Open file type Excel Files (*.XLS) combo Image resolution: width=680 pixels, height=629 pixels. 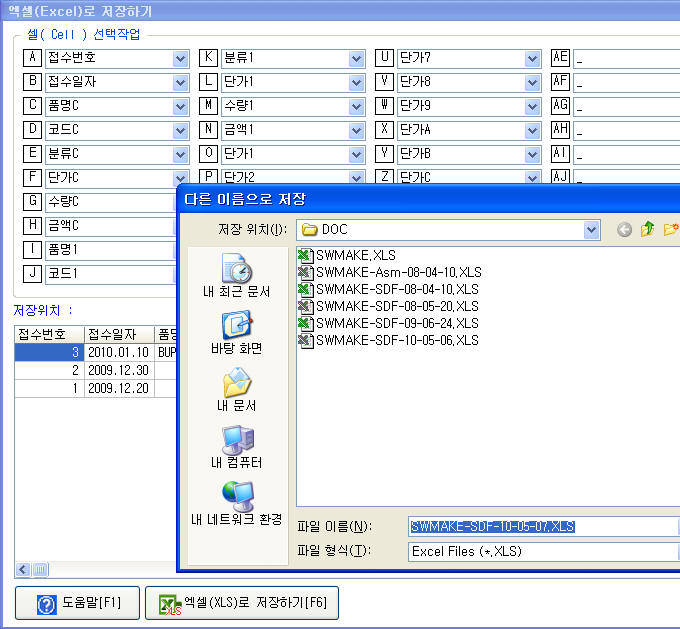543,551
